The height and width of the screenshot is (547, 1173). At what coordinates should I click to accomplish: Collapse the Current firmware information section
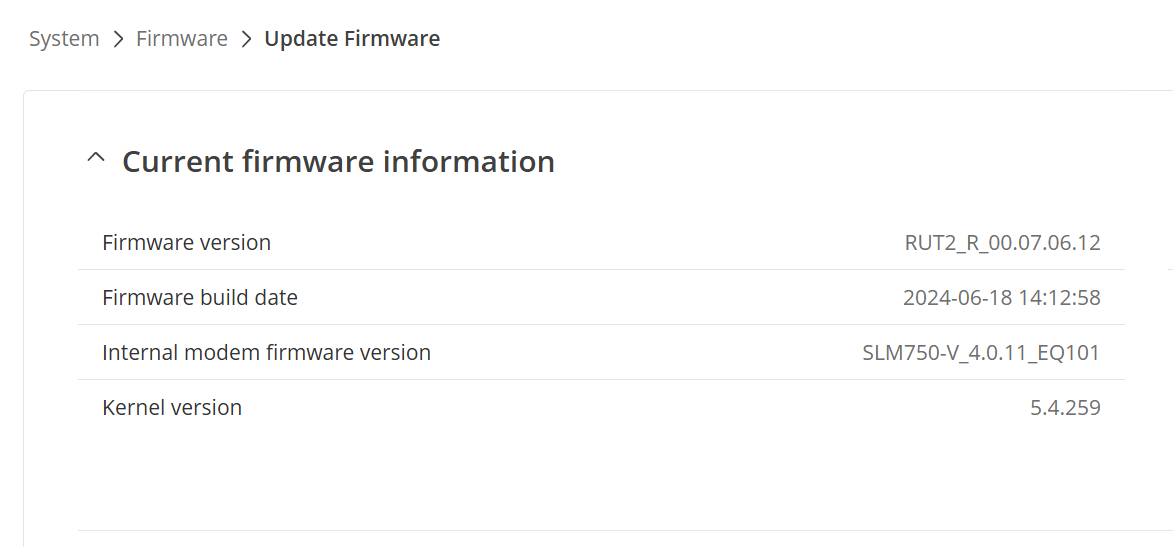point(96,159)
